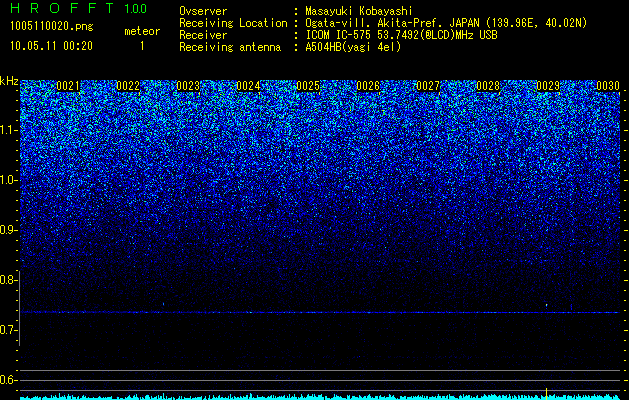Image resolution: width=629 pixels, height=400 pixels.
Task: Click the 1.1 kHz axis label
Action: click(x=8, y=130)
